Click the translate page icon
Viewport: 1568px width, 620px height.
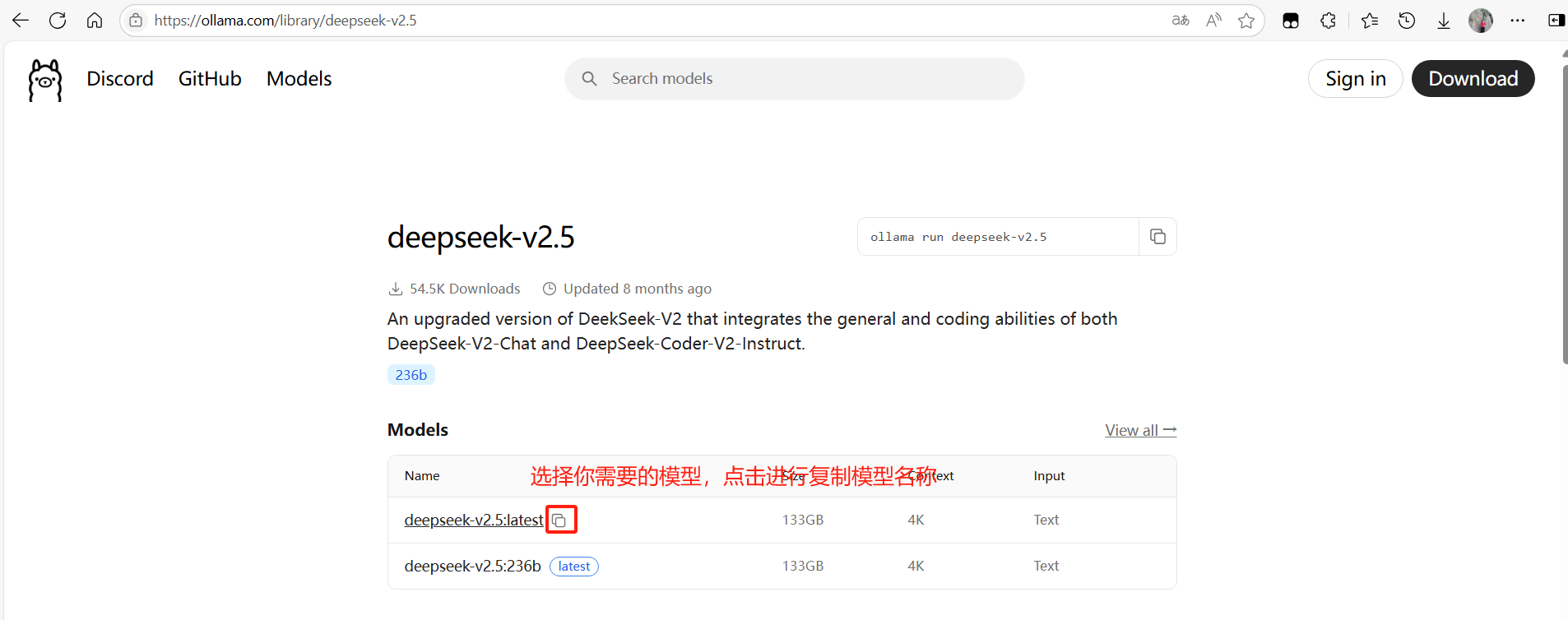pos(1181,21)
